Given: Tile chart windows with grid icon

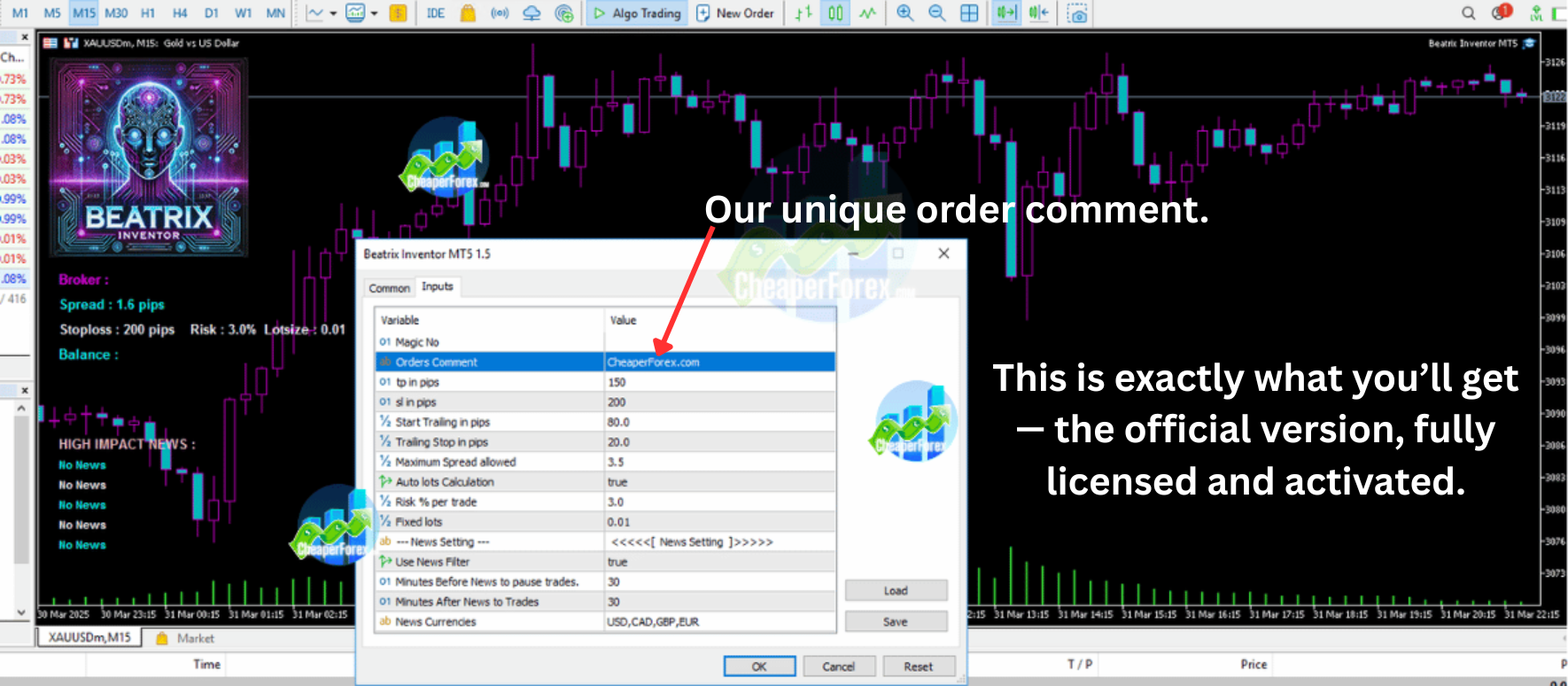Looking at the screenshot, I should click(969, 13).
